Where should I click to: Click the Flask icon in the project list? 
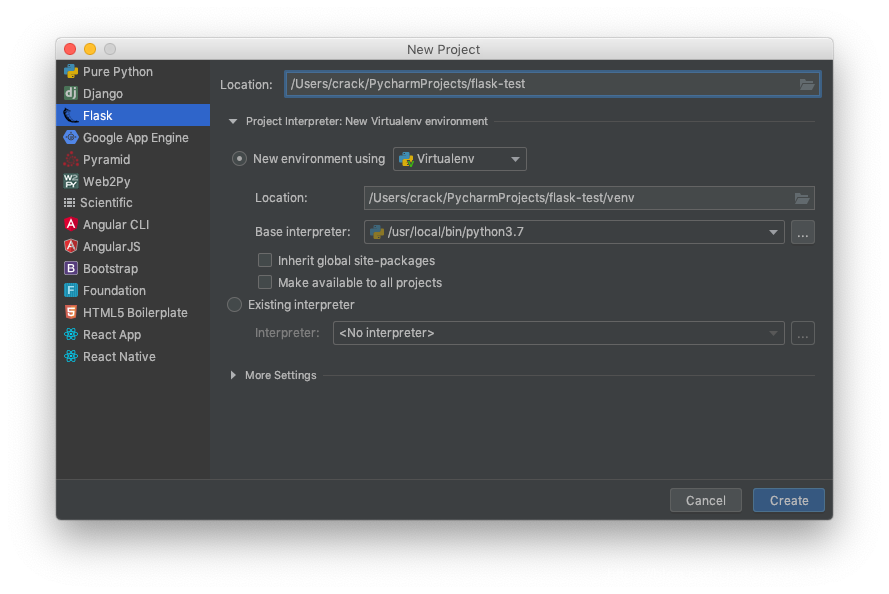pyautogui.click(x=71, y=115)
